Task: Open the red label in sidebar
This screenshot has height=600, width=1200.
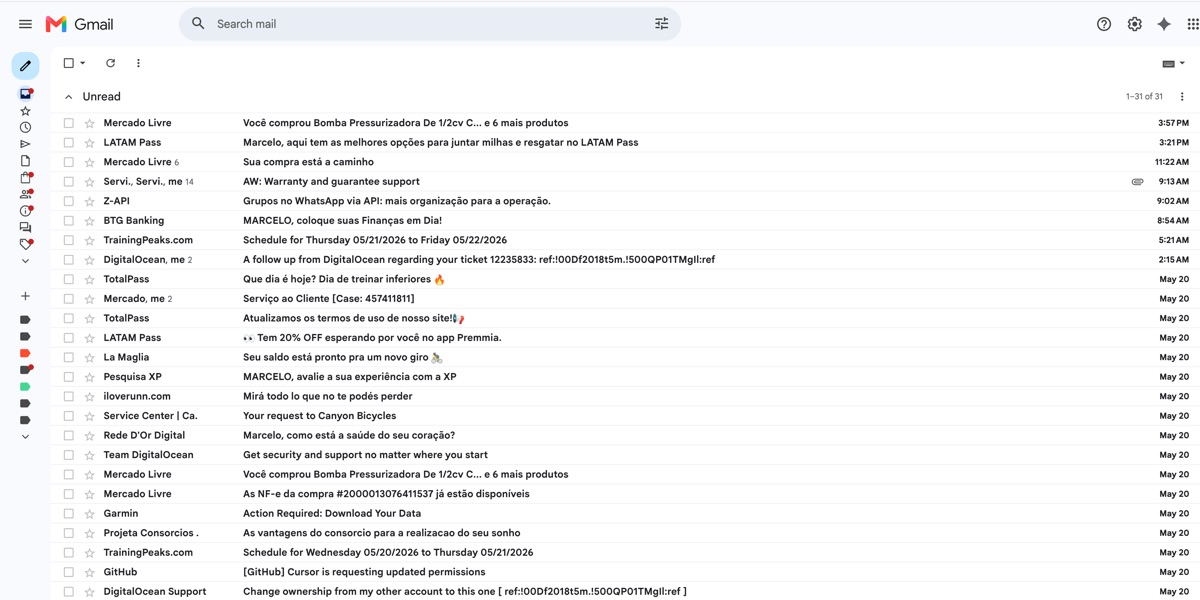Action: click(25, 353)
